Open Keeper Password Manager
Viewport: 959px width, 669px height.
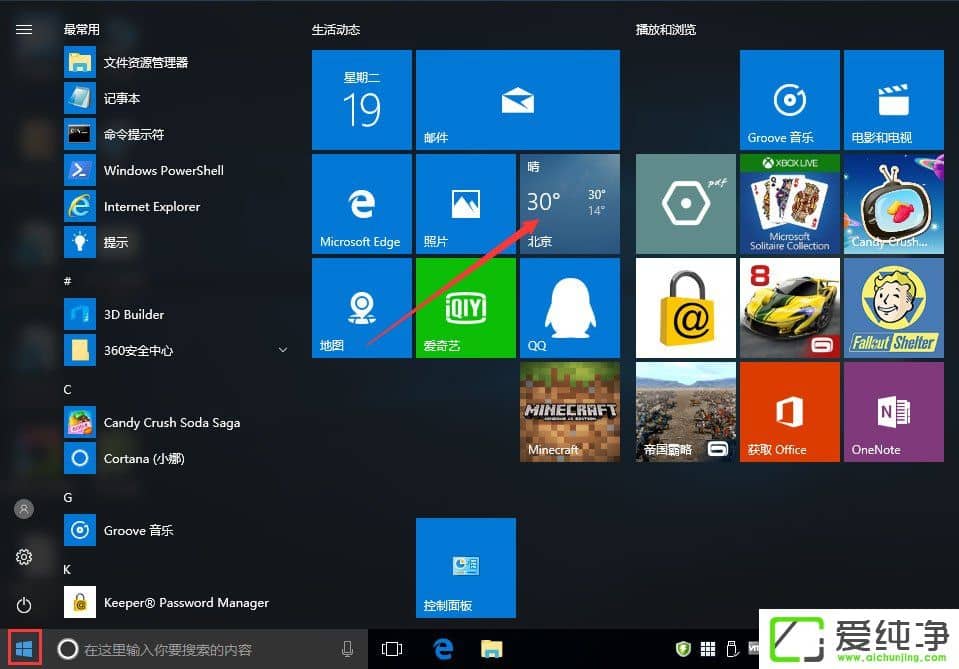pos(185,602)
